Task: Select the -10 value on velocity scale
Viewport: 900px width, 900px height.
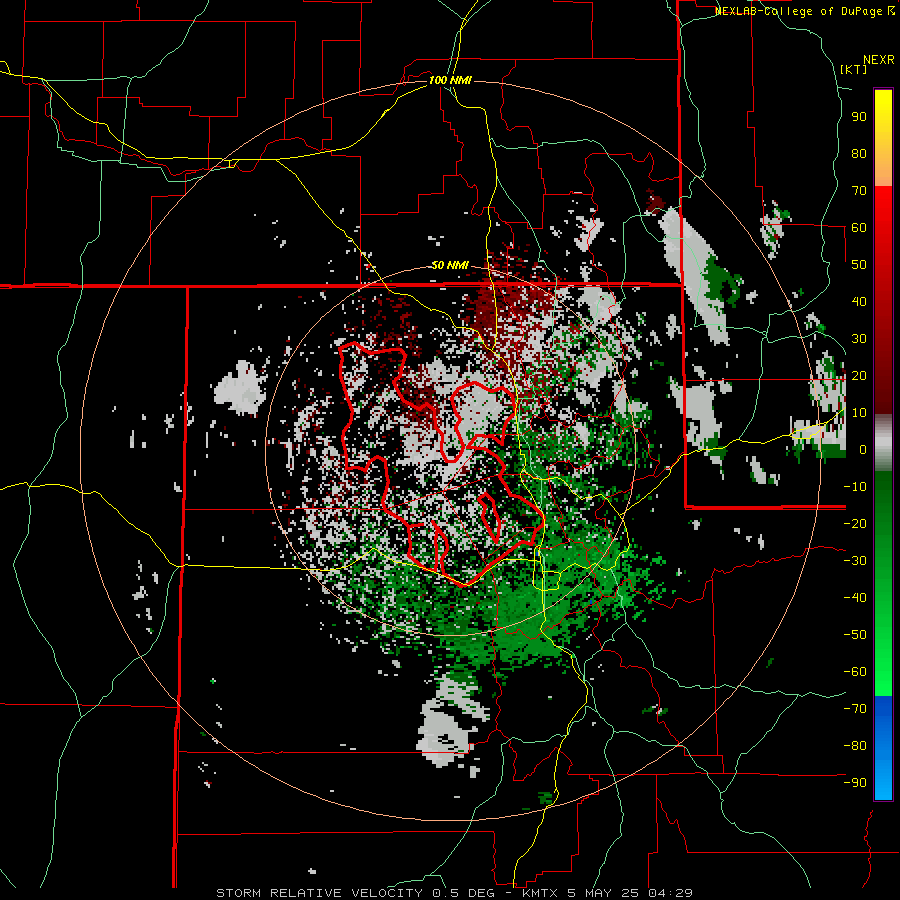Action: (x=855, y=487)
